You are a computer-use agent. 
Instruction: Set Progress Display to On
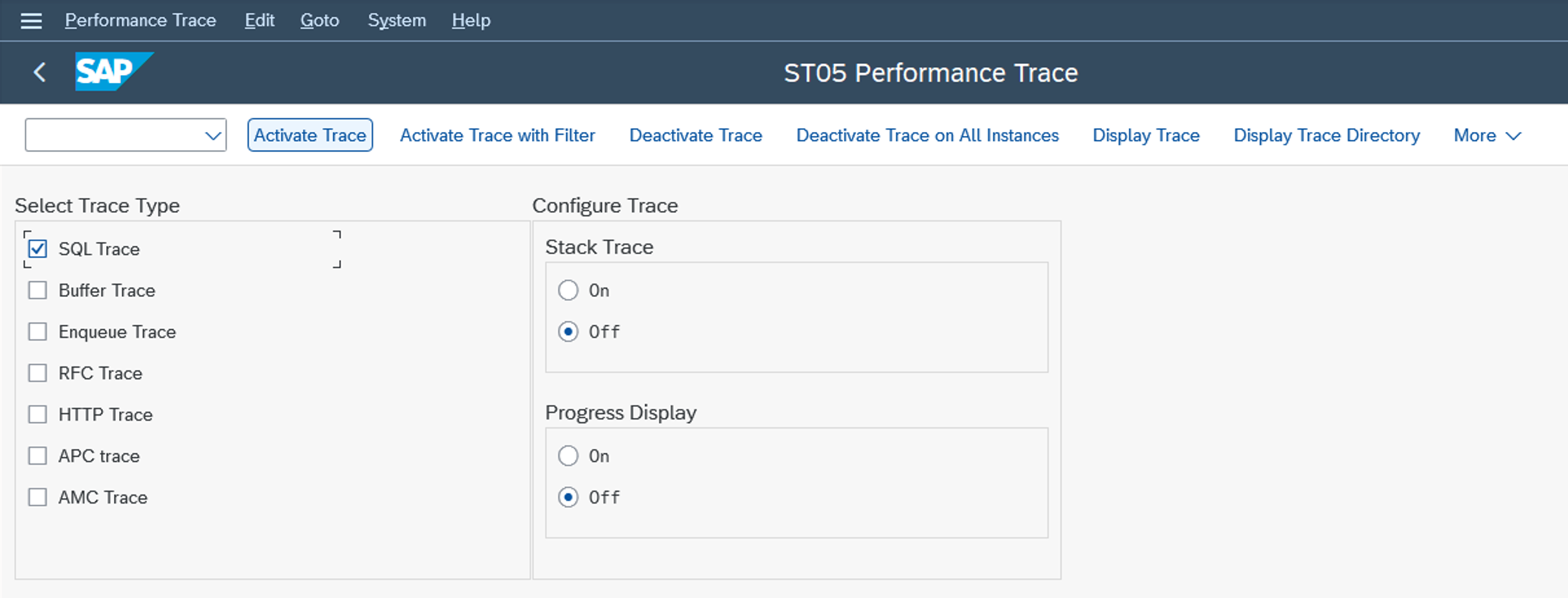click(x=568, y=456)
